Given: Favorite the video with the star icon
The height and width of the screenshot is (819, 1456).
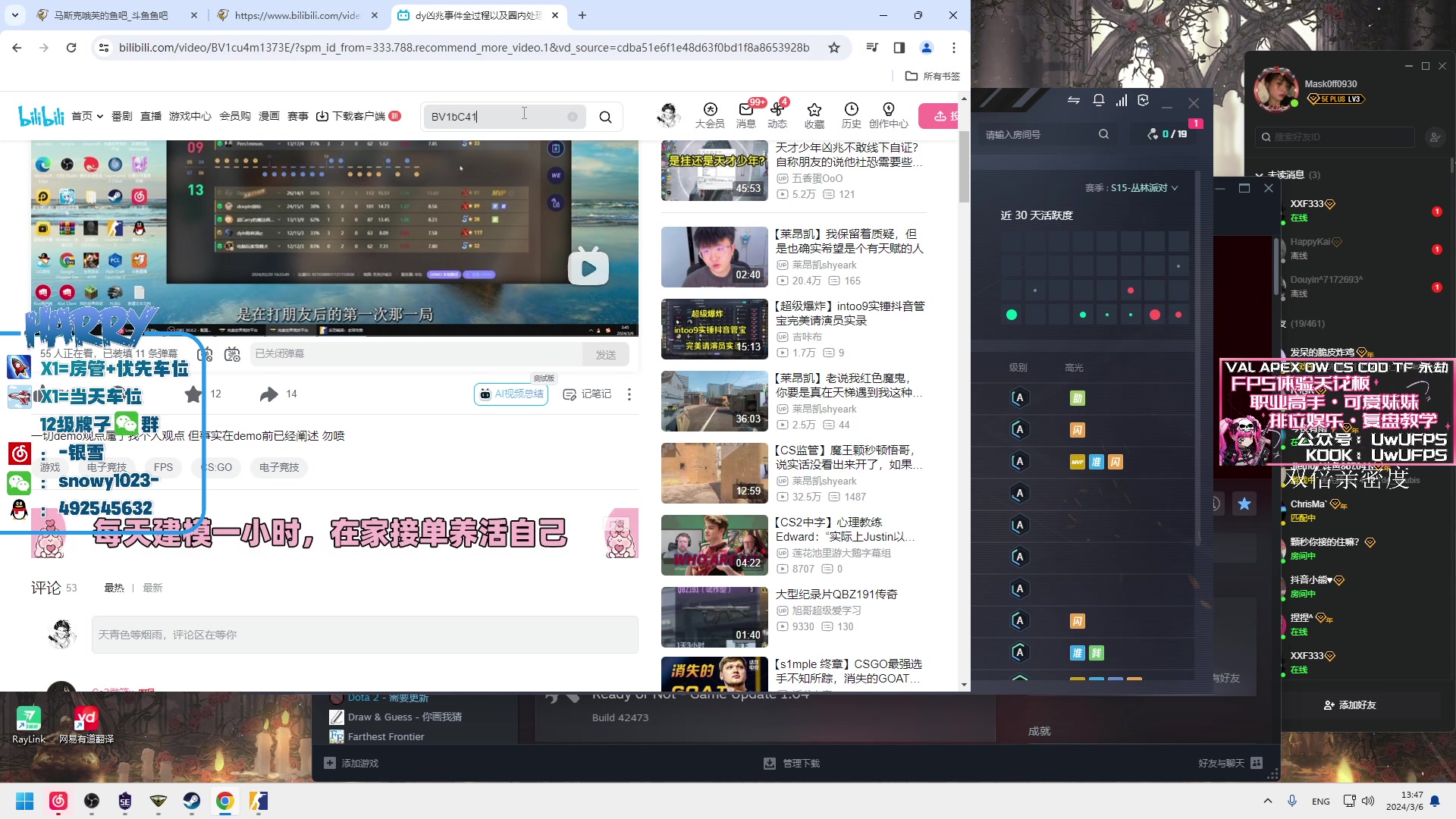Looking at the screenshot, I should 194,394.
